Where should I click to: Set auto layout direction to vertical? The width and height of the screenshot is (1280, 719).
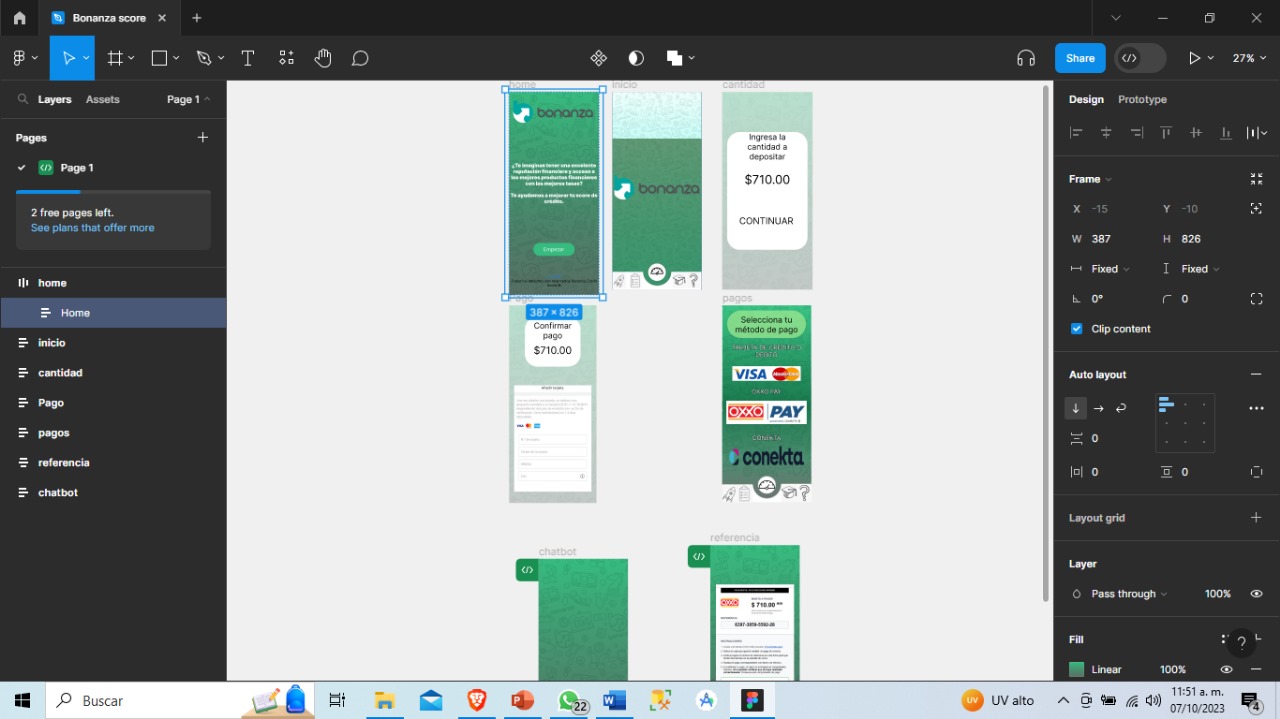1076,408
